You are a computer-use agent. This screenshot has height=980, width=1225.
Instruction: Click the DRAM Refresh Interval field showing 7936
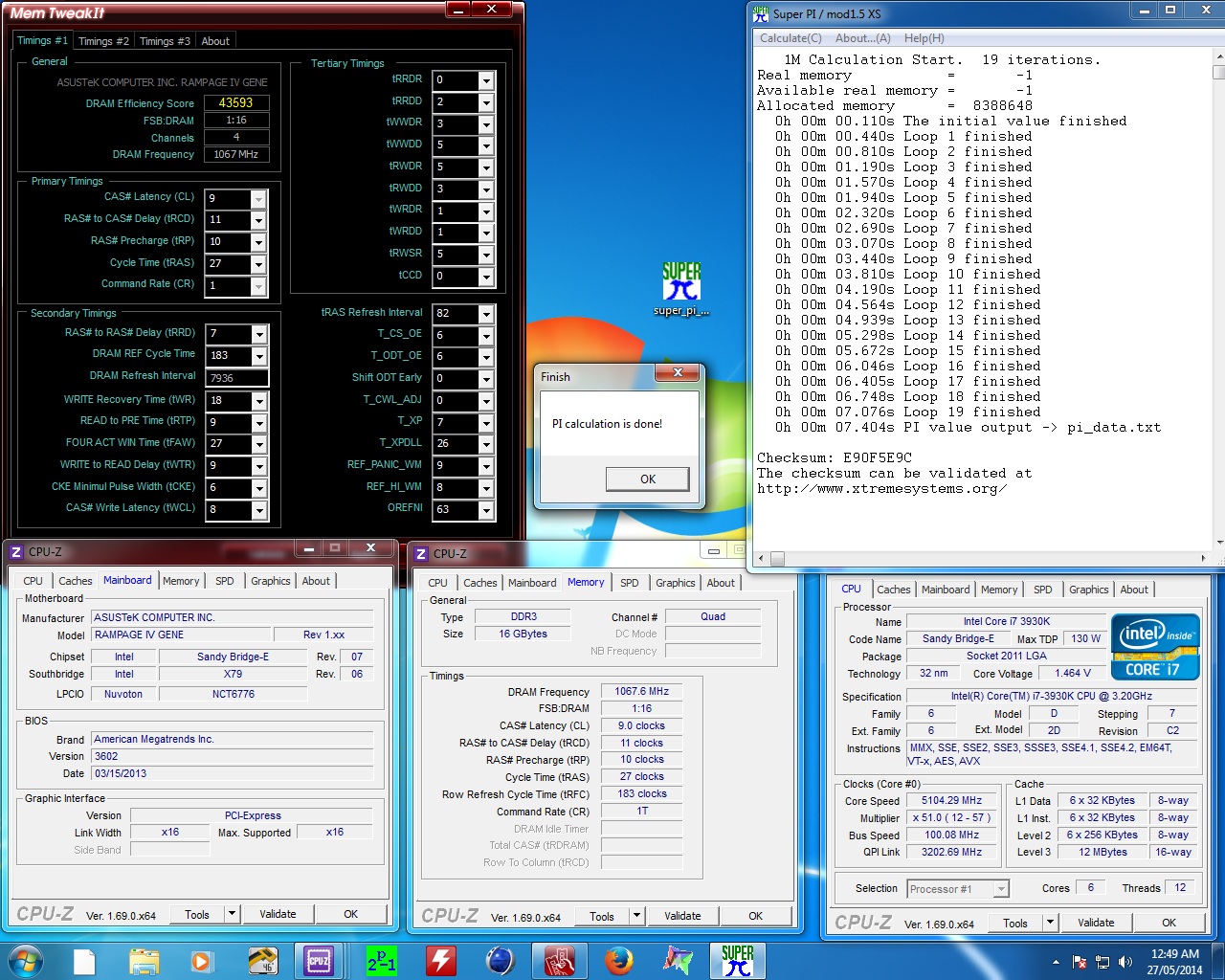235,378
